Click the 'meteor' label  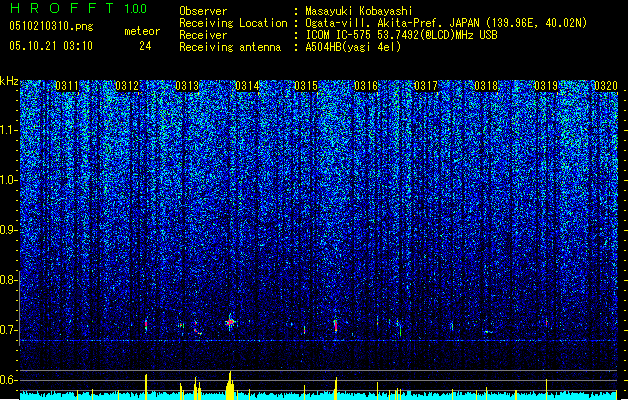[142, 31]
